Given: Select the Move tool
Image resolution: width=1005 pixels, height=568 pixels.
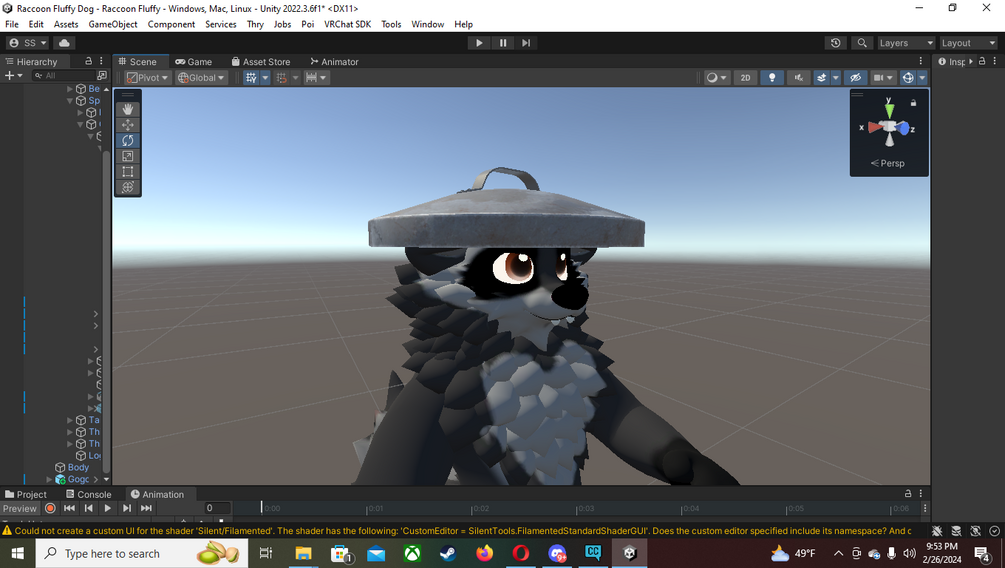Looking at the screenshot, I should coord(128,125).
